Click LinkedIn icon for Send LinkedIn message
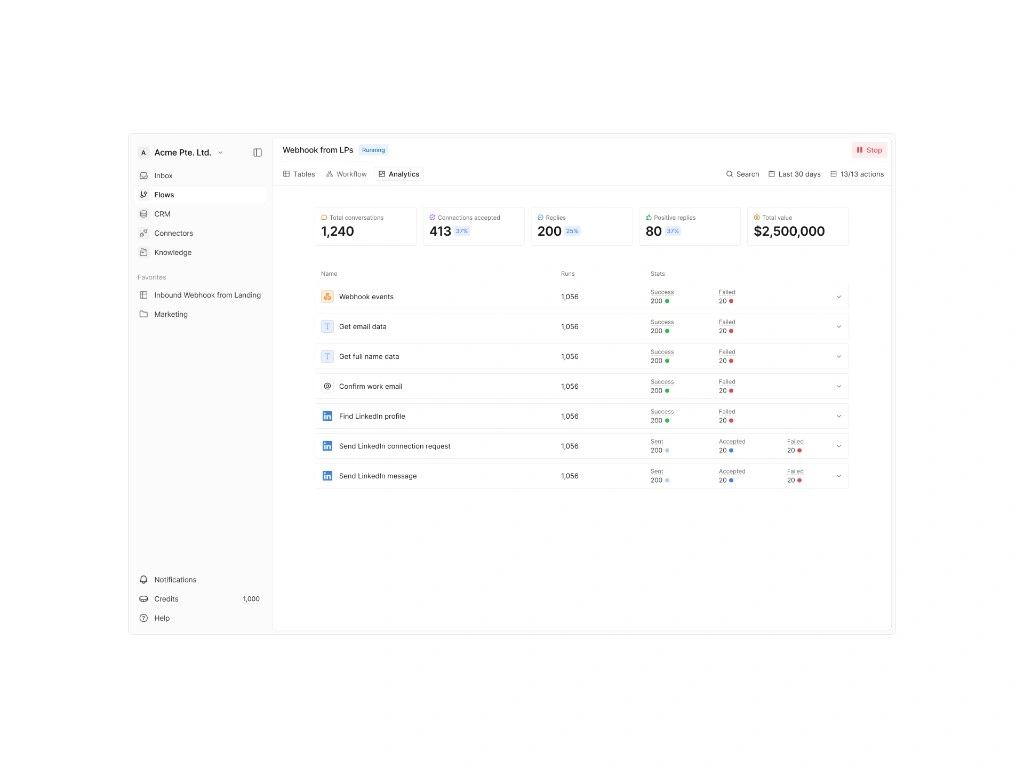 pos(327,476)
